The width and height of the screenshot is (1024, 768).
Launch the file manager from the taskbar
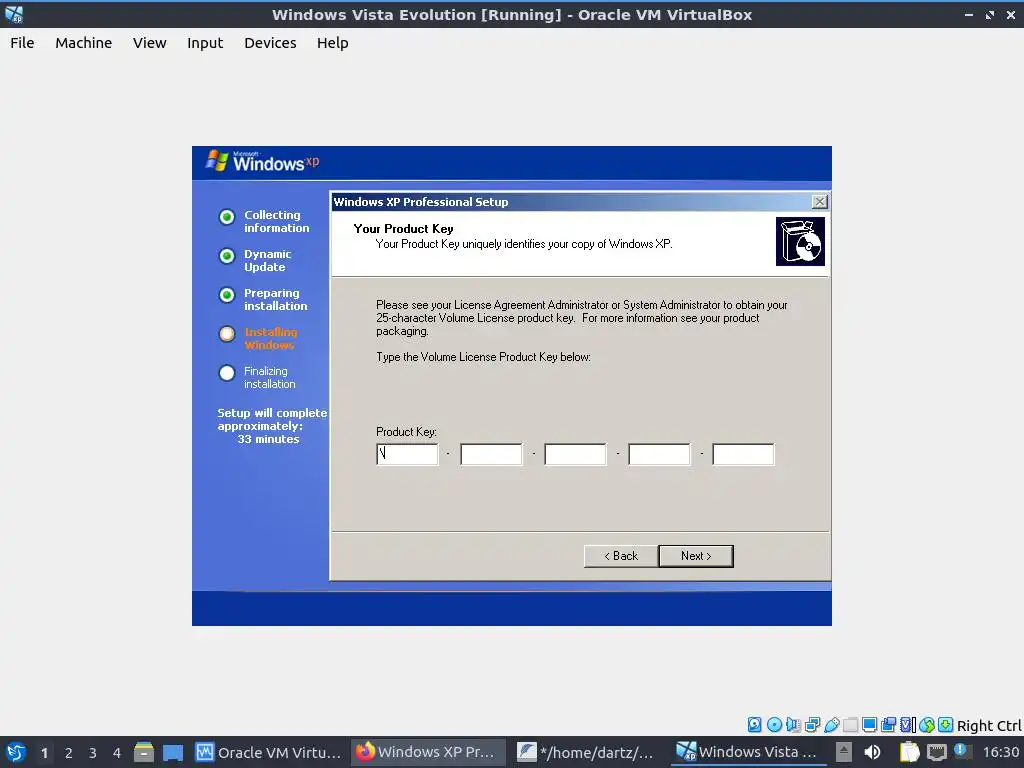point(144,752)
